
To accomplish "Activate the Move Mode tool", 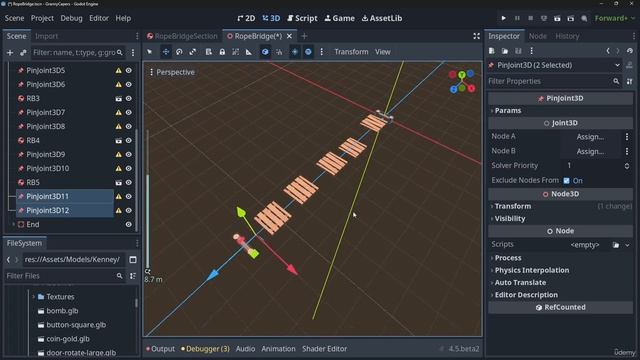I will (x=166, y=52).
